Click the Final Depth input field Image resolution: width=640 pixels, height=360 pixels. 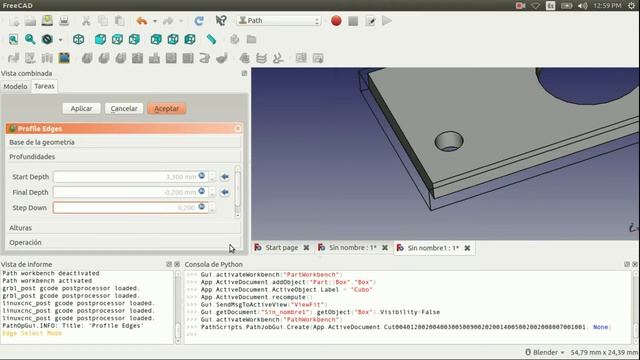pyautogui.click(x=131, y=192)
